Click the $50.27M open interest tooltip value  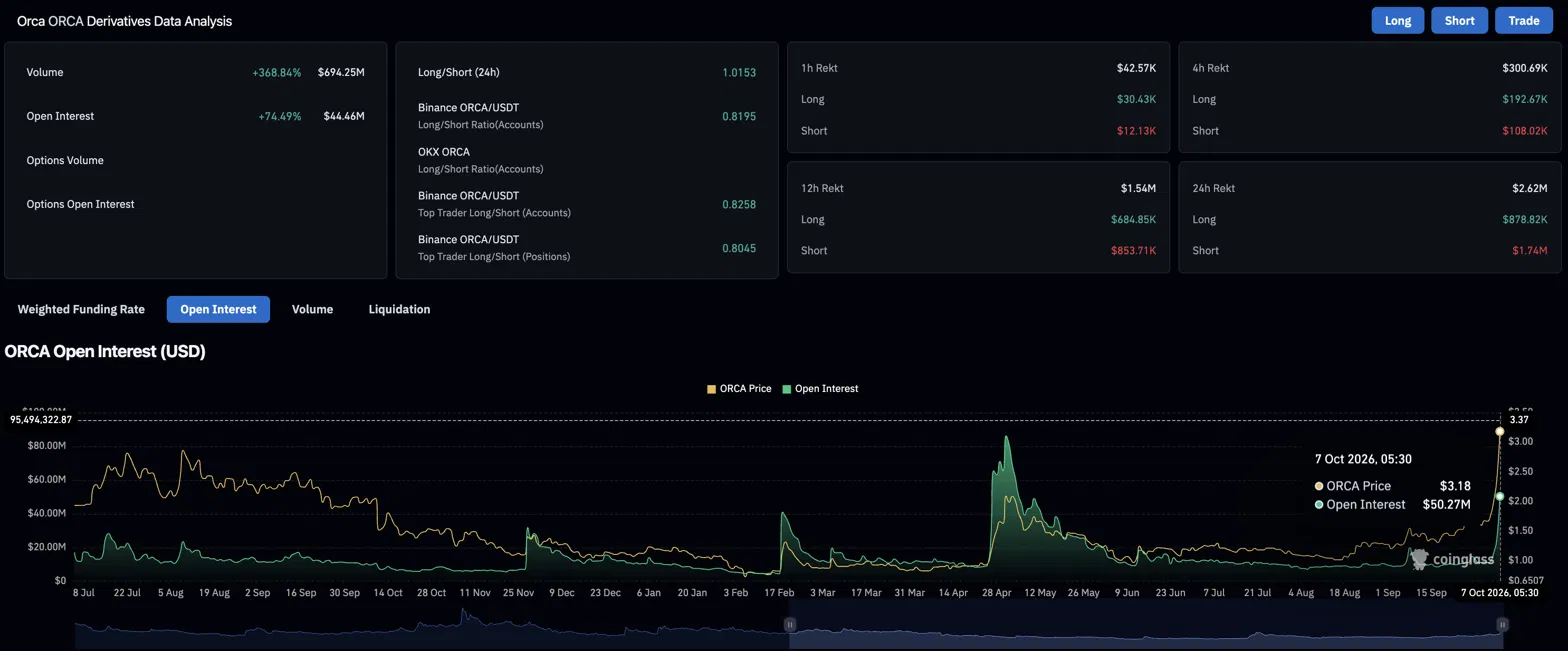pos(1446,505)
